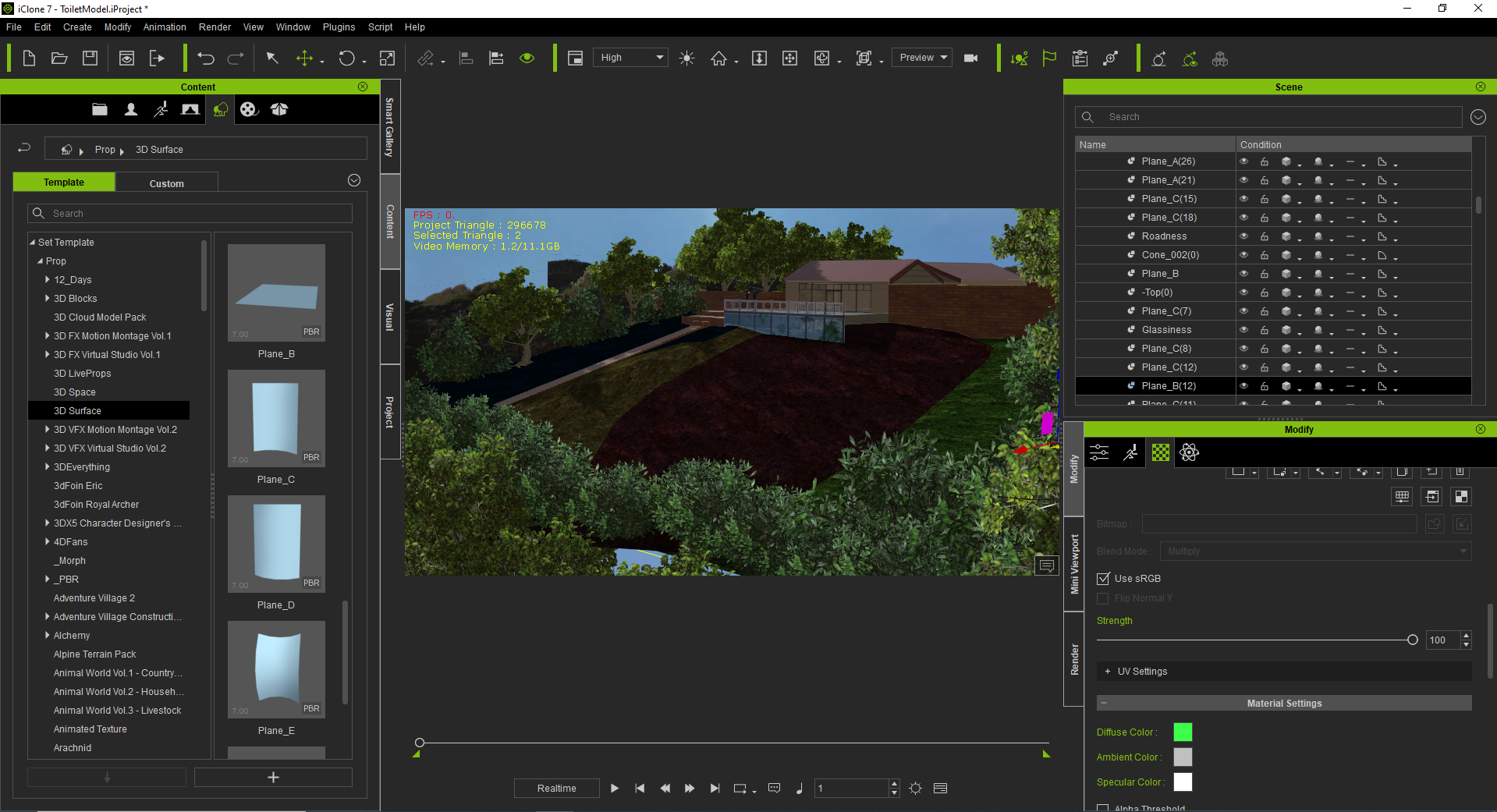
Task: Open the High quality dropdown
Action: pyautogui.click(x=630, y=58)
